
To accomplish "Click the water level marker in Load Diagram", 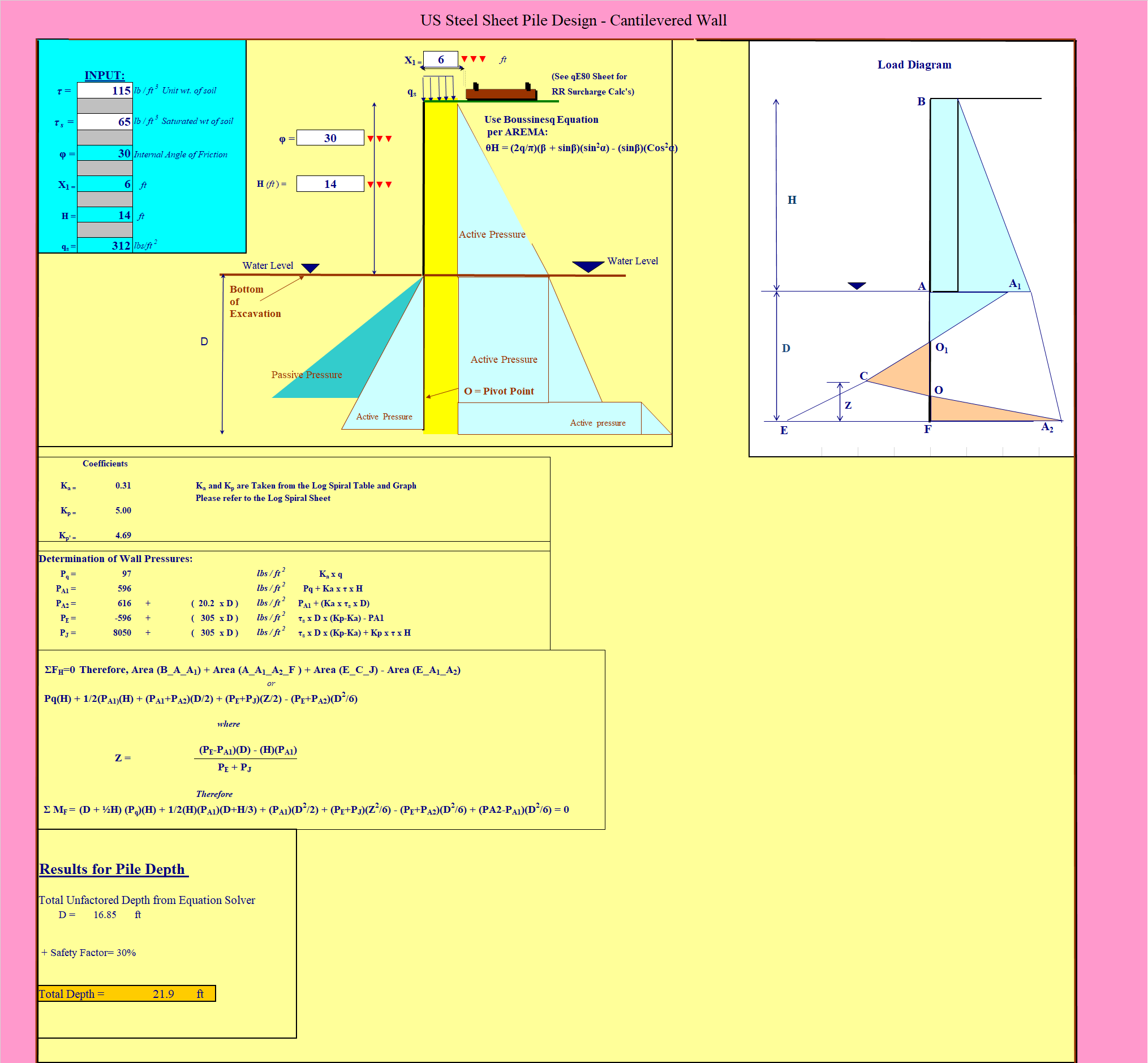I will (x=857, y=286).
